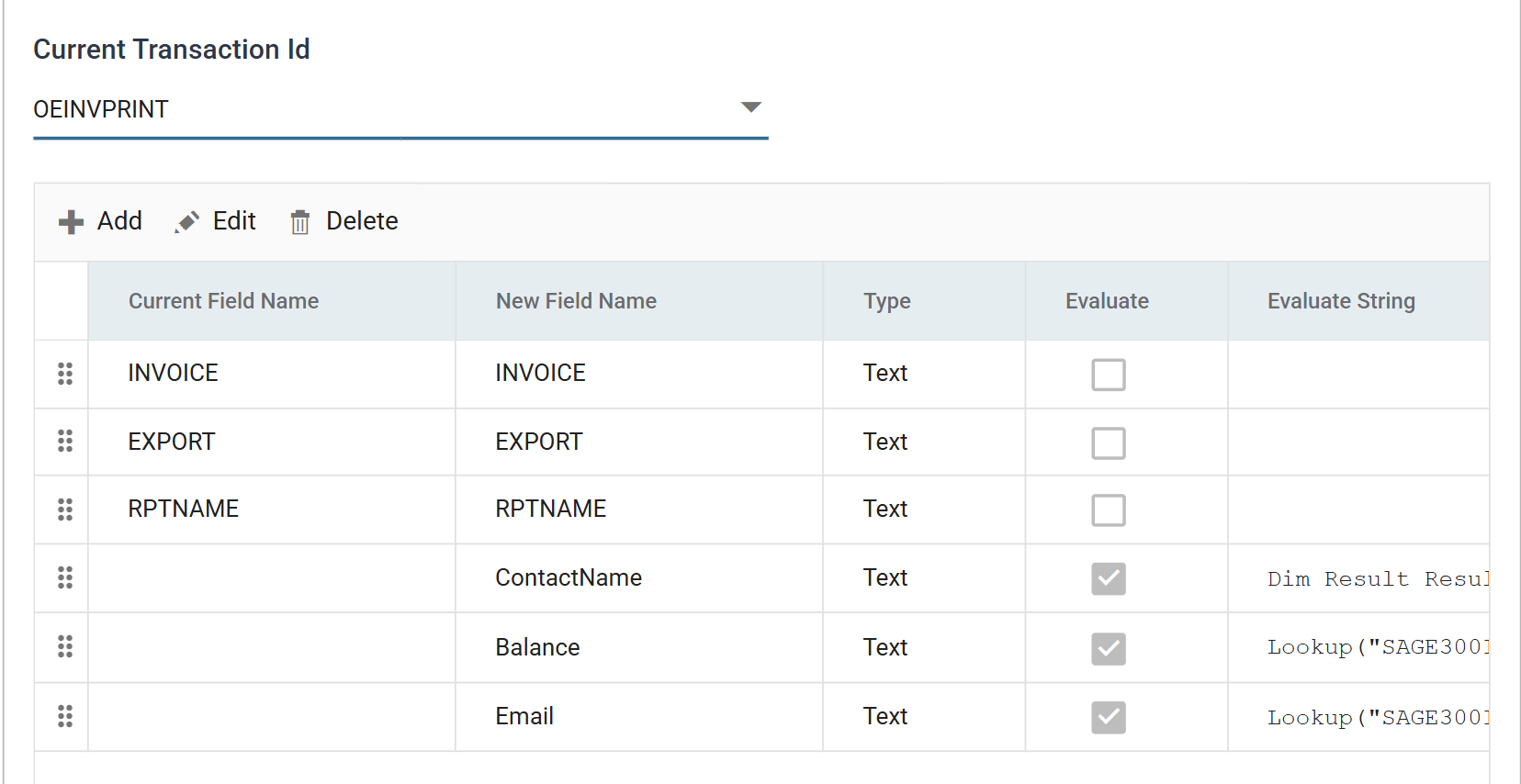The height and width of the screenshot is (784, 1521).
Task: Click the Delete trash can icon
Action: tap(300, 222)
